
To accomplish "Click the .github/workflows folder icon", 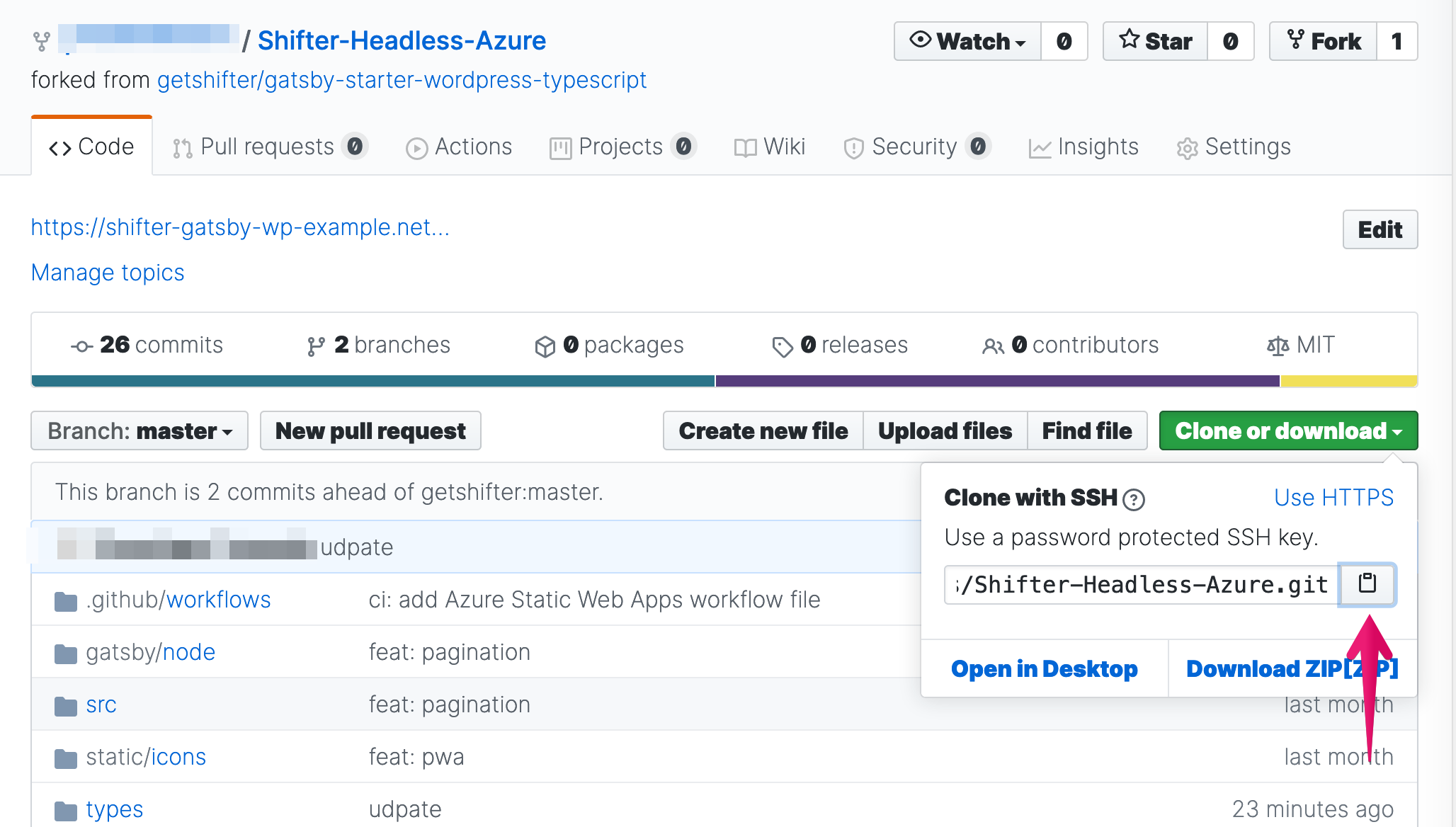I will coord(66,601).
